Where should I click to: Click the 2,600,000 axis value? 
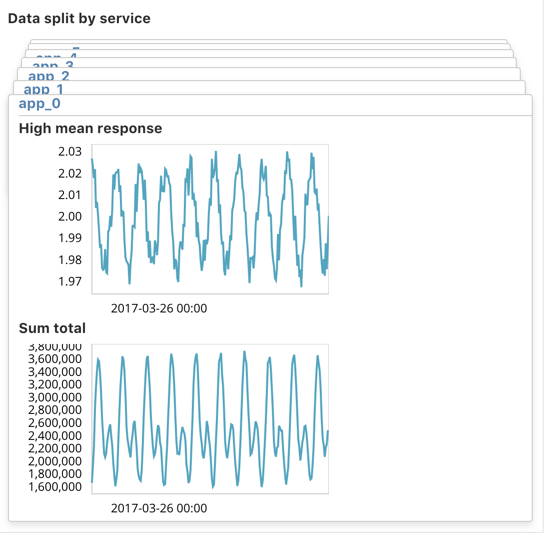[x=55, y=423]
